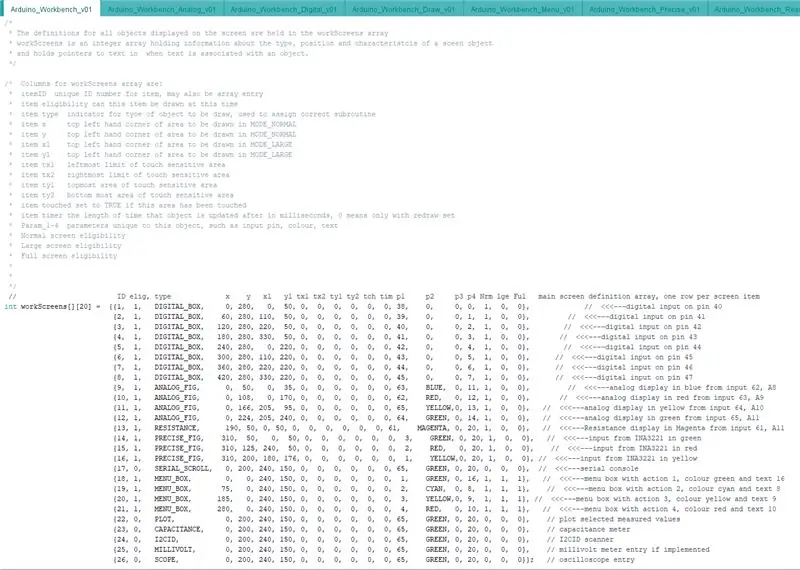Click the SERIAL_SCROLL type entry

click(183, 468)
